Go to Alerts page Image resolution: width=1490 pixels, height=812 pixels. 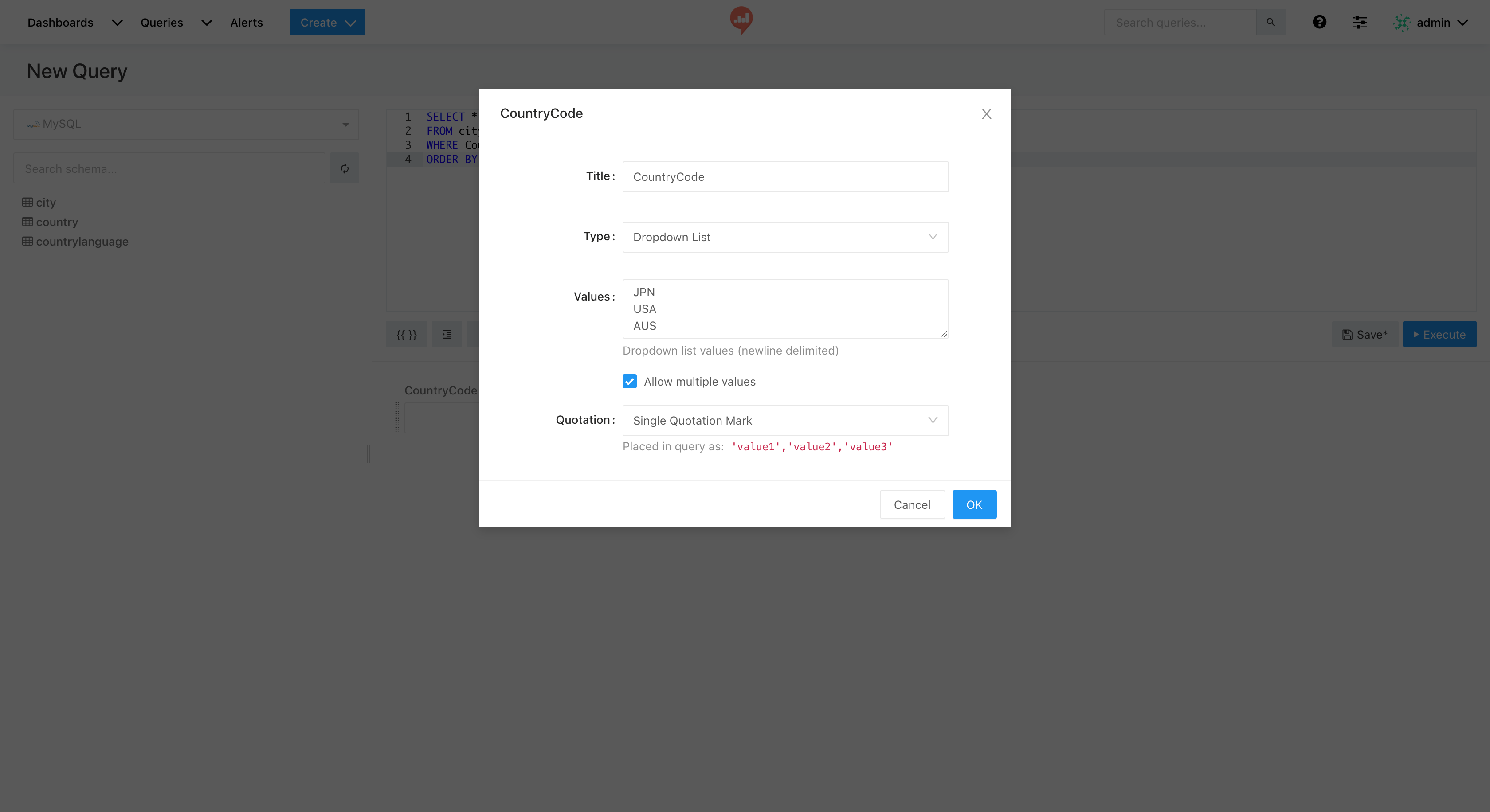(247, 23)
